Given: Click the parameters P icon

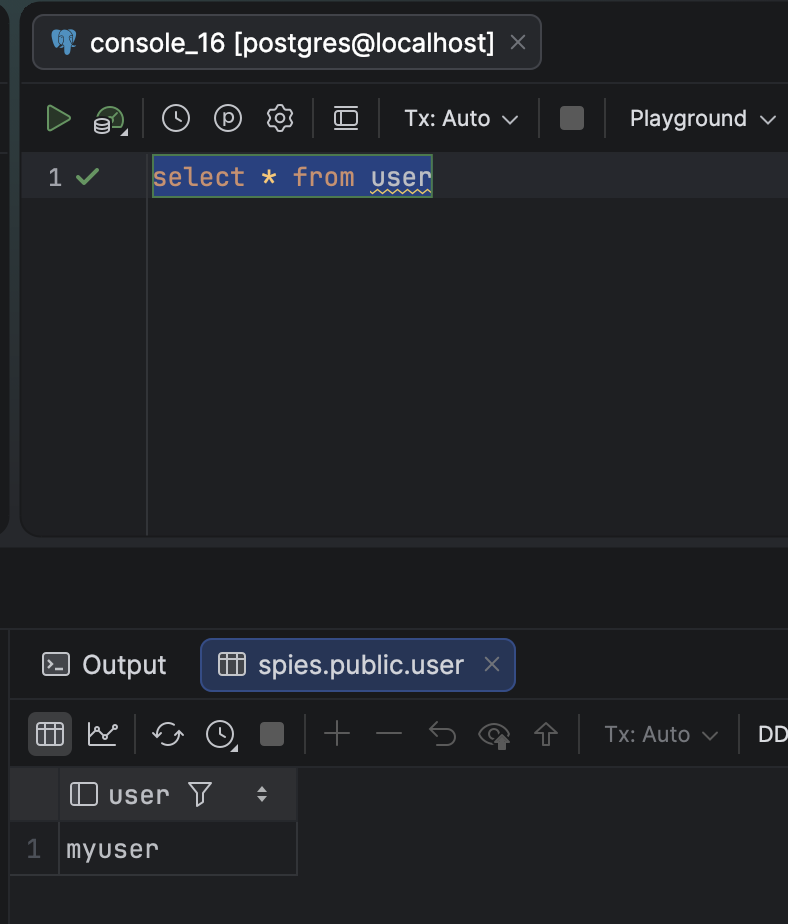Looking at the screenshot, I should [228, 118].
